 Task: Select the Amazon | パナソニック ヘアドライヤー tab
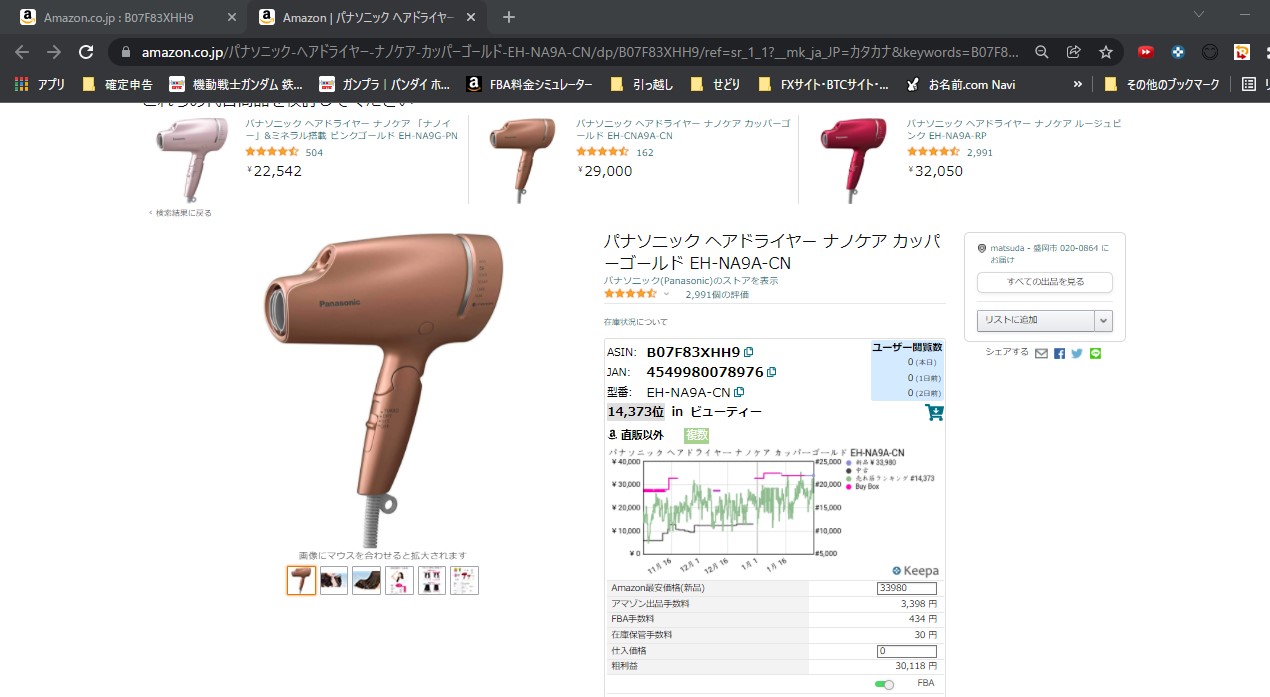tap(366, 18)
